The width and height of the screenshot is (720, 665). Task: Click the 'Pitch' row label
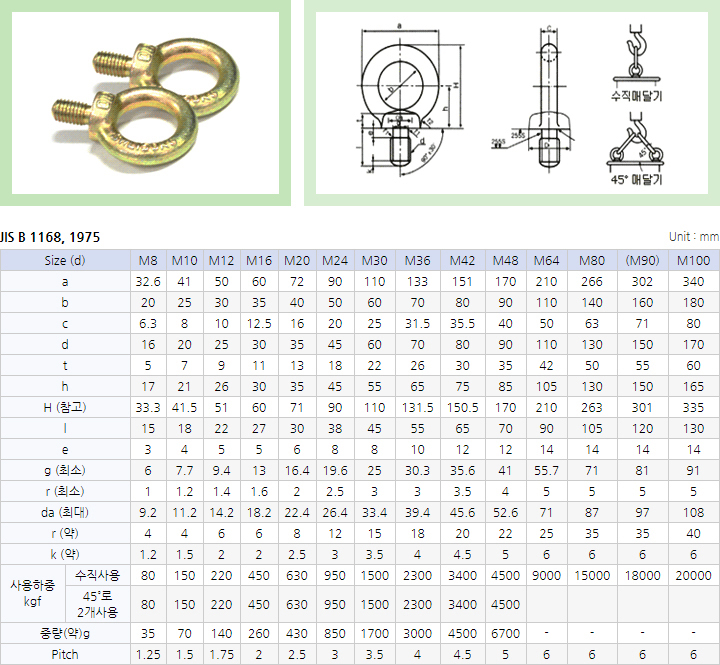65,654
